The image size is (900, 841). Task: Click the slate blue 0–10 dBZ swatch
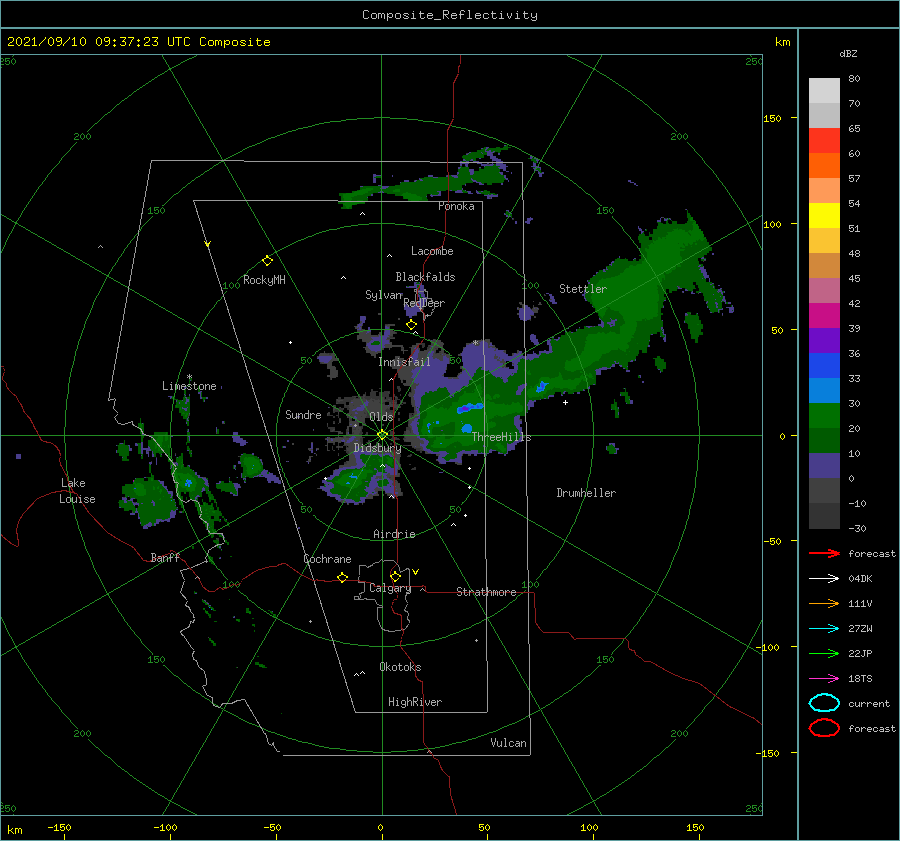(x=824, y=466)
